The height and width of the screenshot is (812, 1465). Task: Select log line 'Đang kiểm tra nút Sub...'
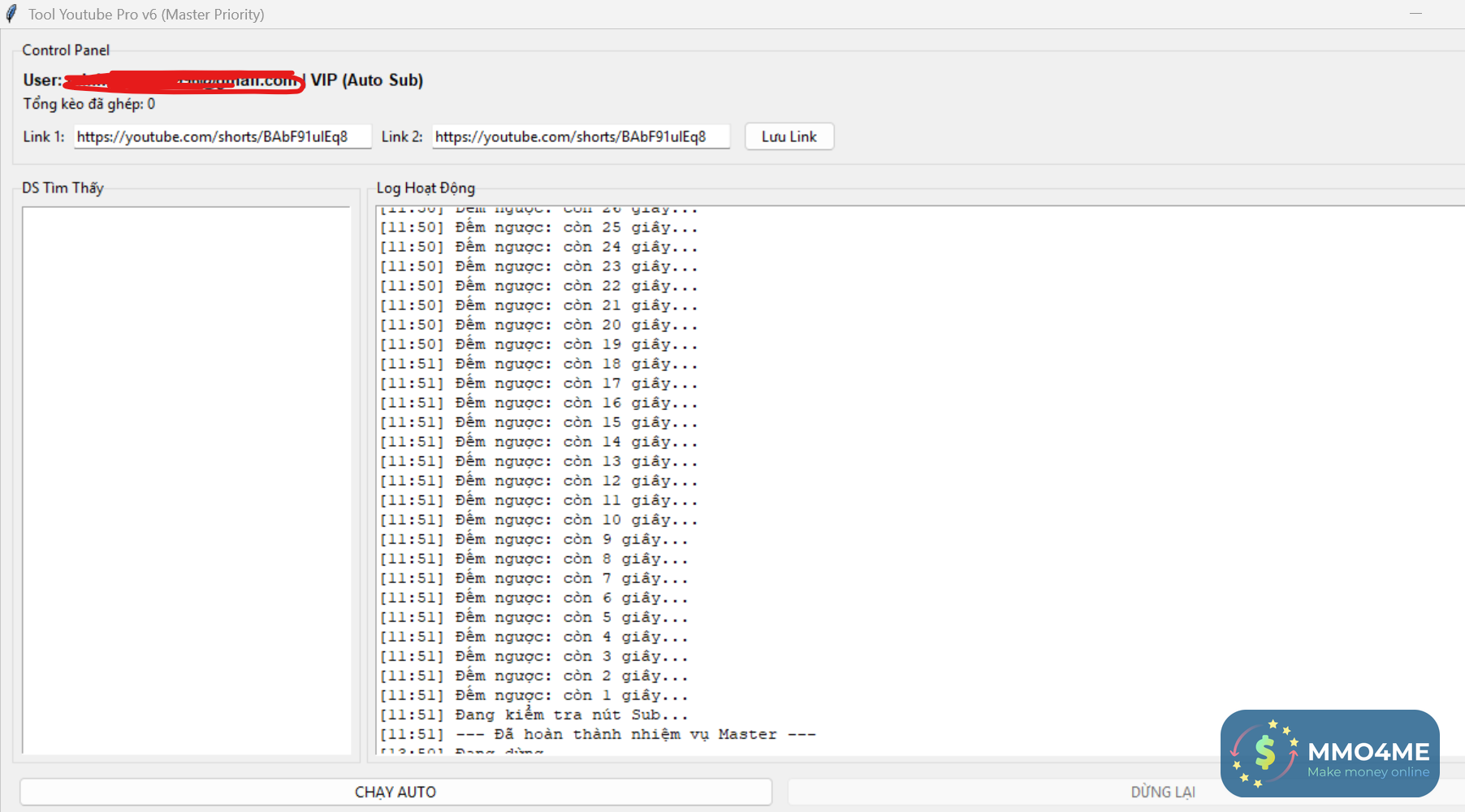pos(534,715)
